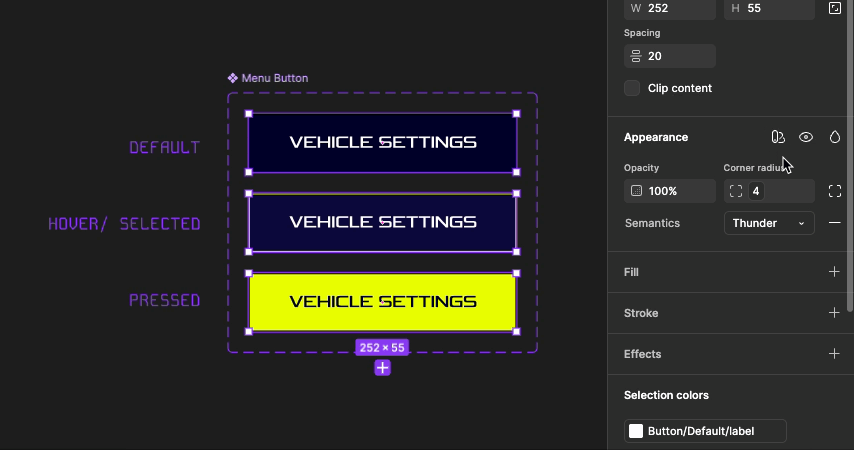
Task: Click the Effects section heading
Action: (x=643, y=354)
